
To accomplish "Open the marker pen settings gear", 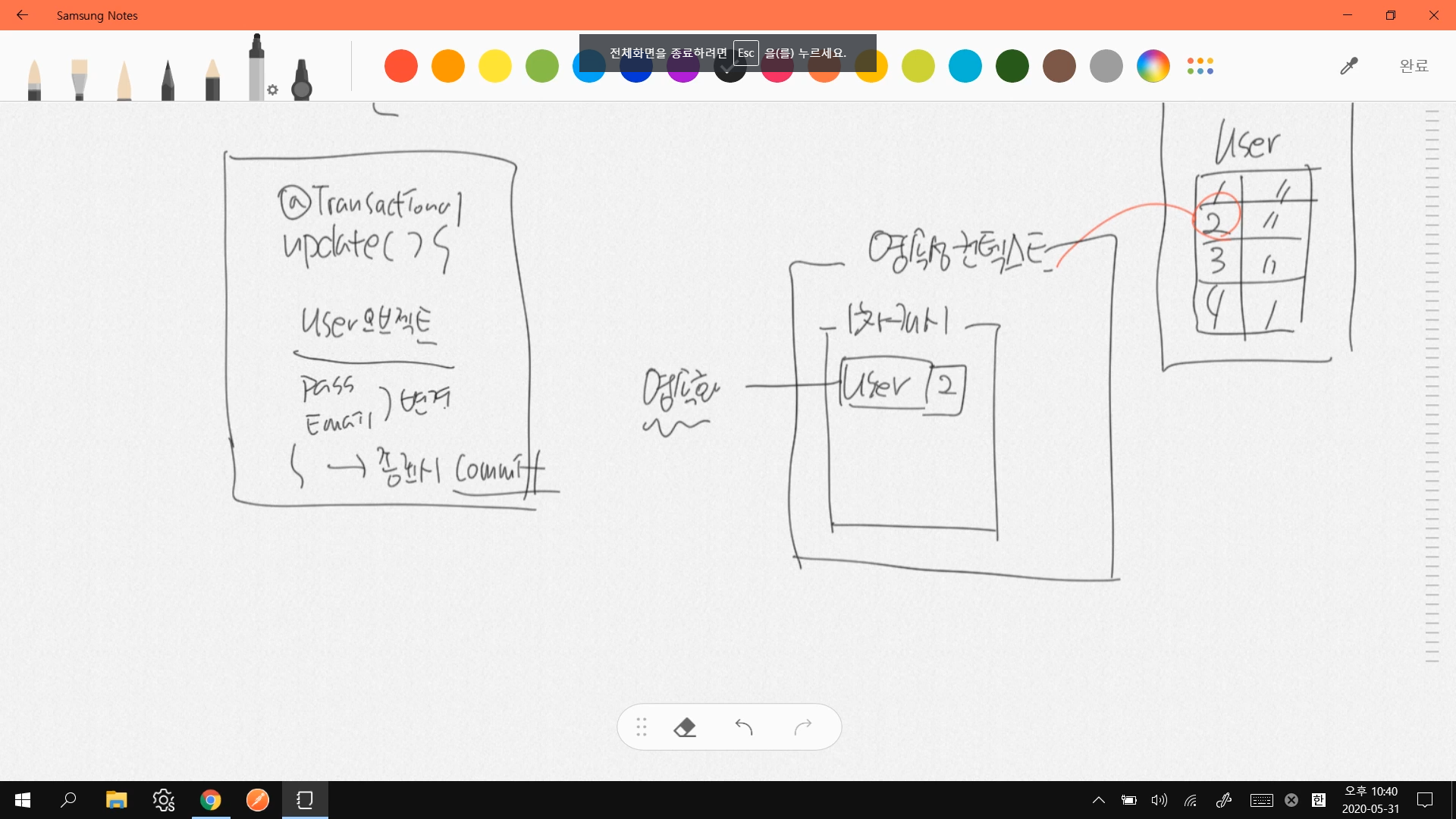I will 273,90.
